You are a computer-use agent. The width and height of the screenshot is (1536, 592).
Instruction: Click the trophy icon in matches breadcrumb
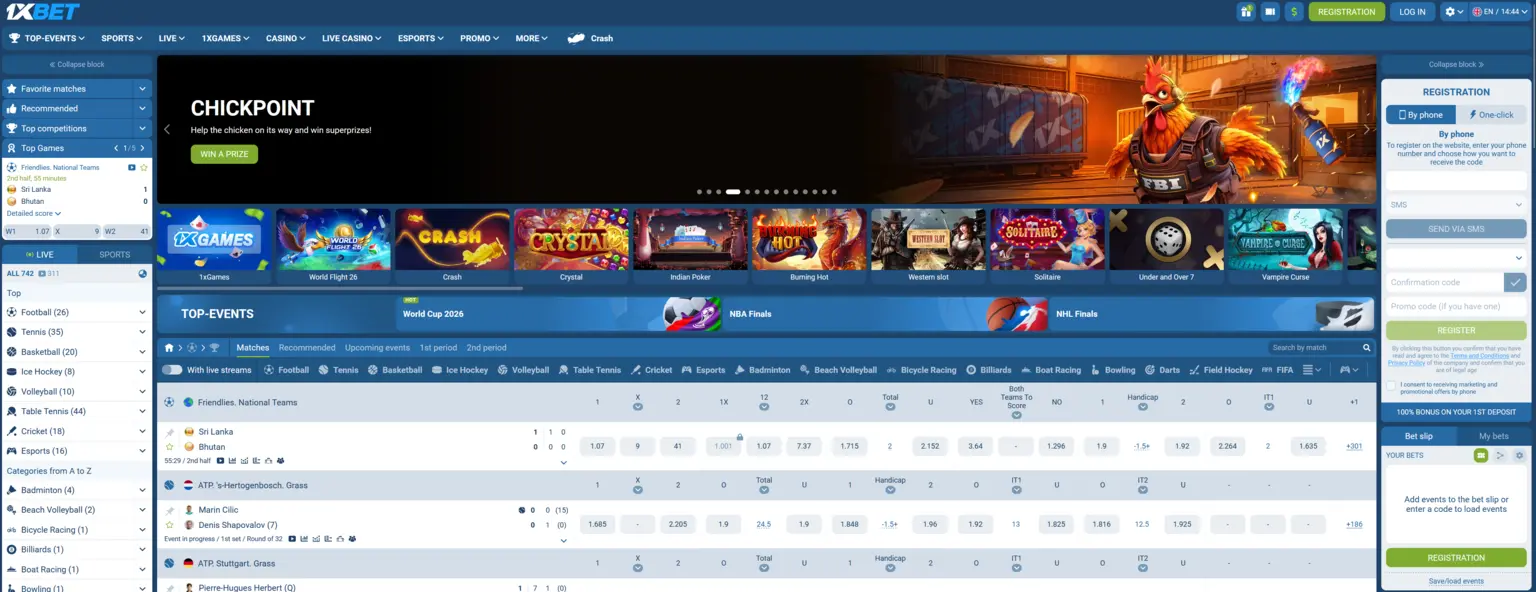tap(214, 348)
